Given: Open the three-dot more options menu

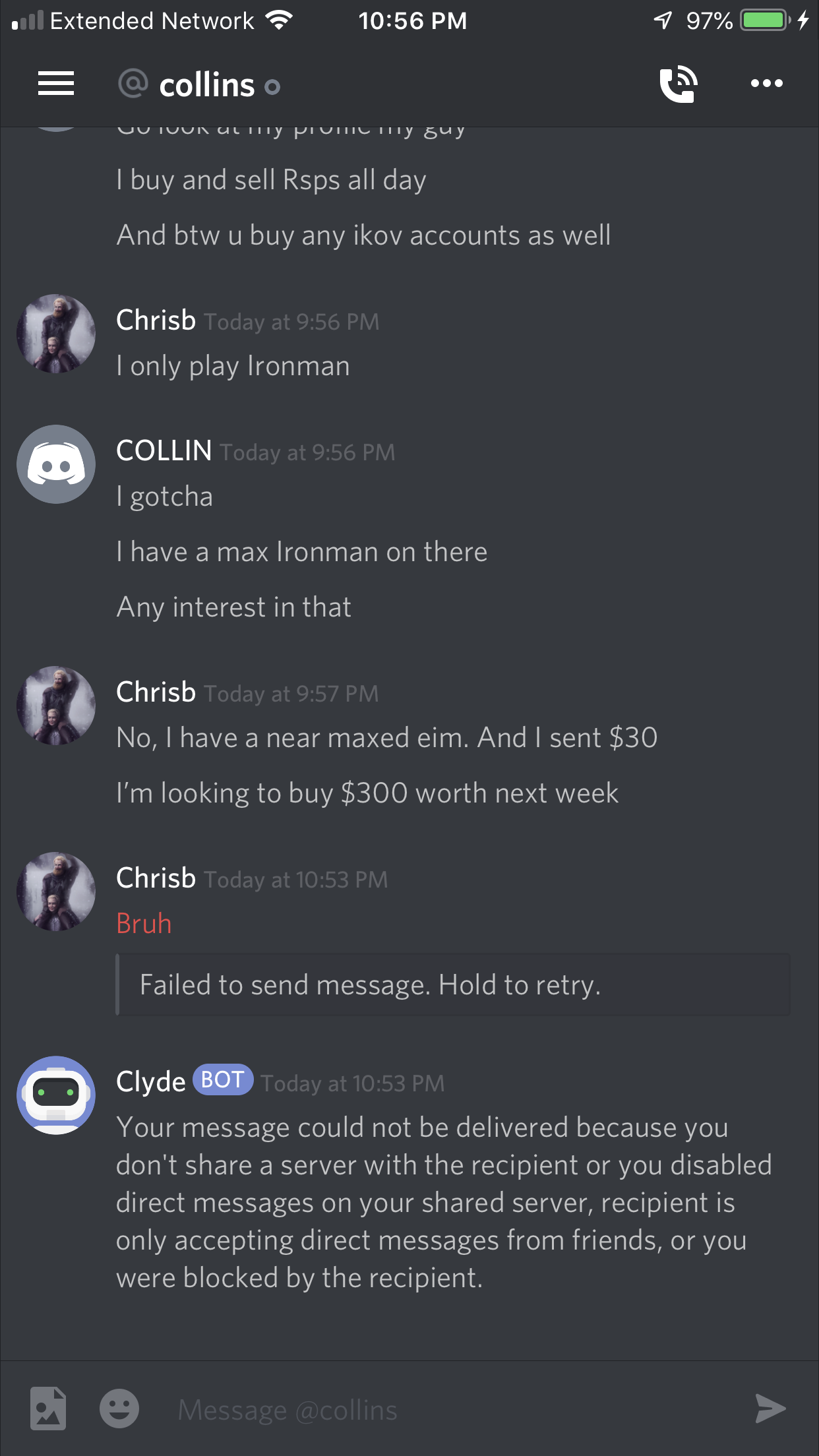Looking at the screenshot, I should (767, 84).
